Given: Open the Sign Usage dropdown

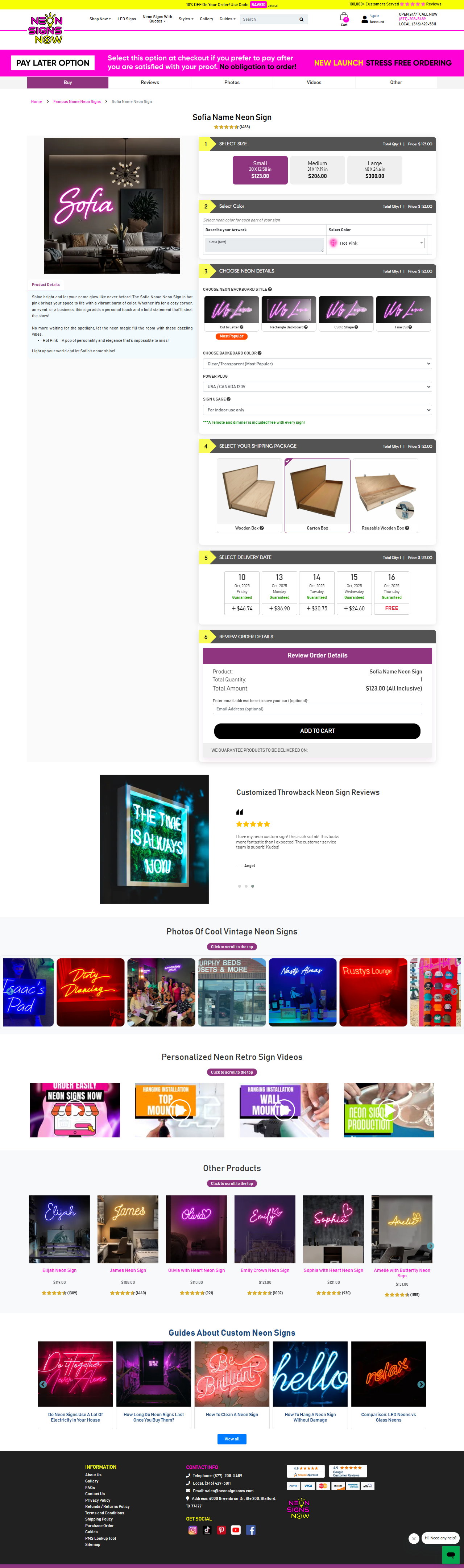Looking at the screenshot, I should point(317,410).
